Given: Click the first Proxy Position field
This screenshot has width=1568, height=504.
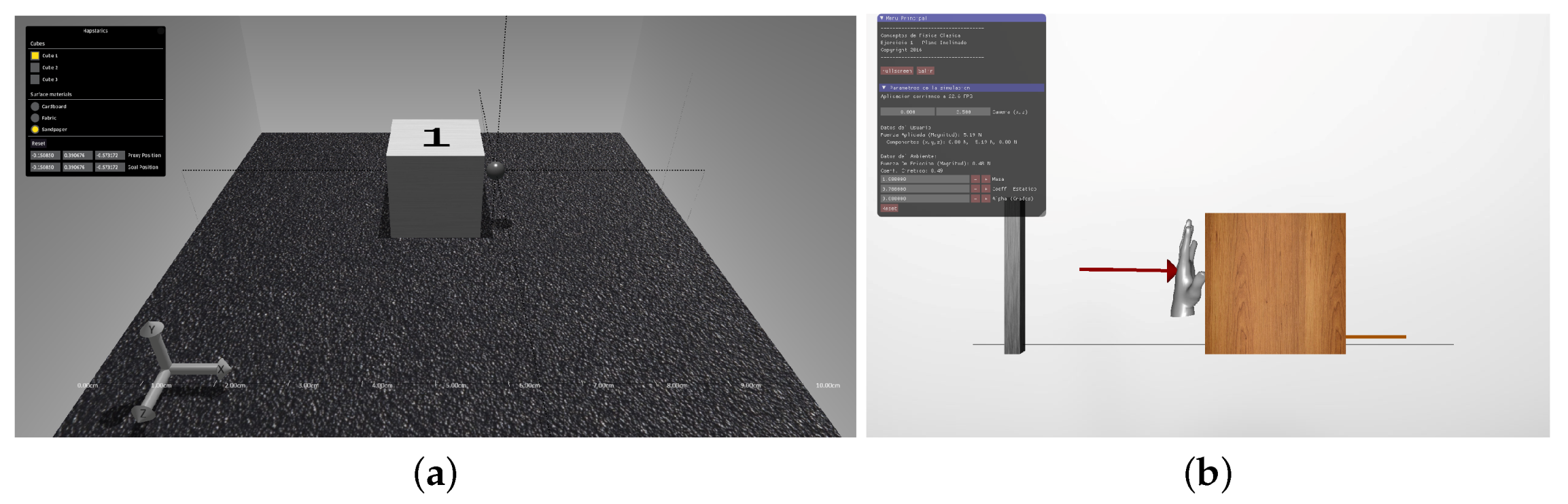Looking at the screenshot, I should 45,156.
